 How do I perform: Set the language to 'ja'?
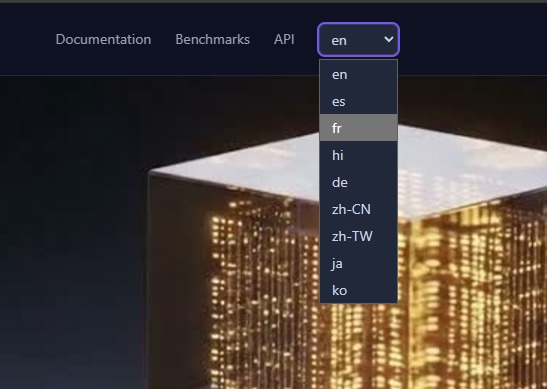tap(359, 263)
